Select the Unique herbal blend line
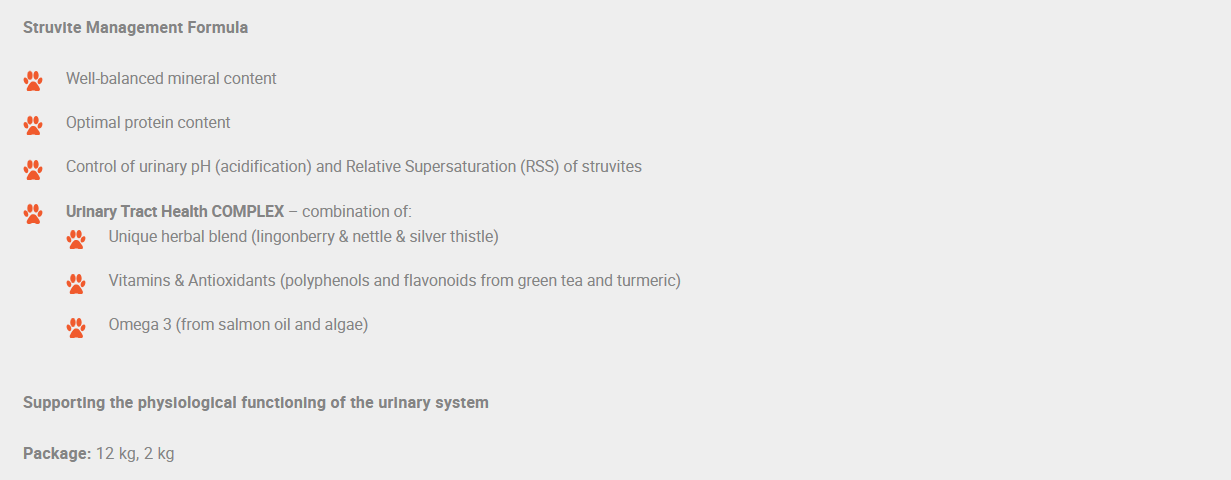 coord(303,237)
